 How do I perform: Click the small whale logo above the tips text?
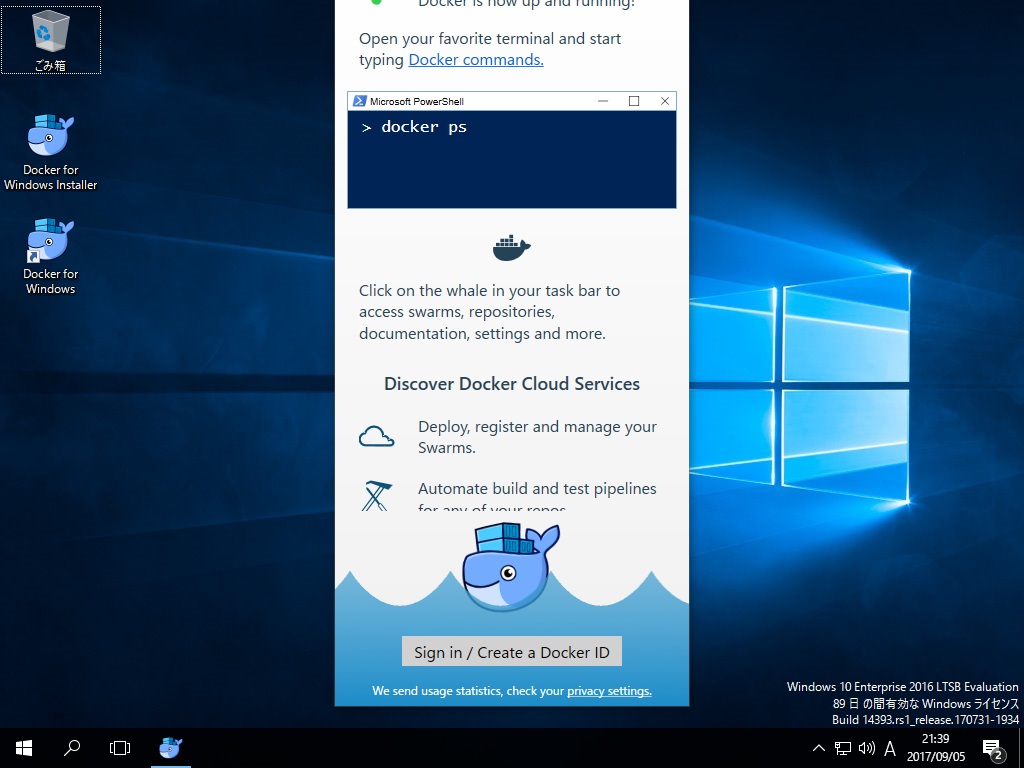tap(511, 247)
